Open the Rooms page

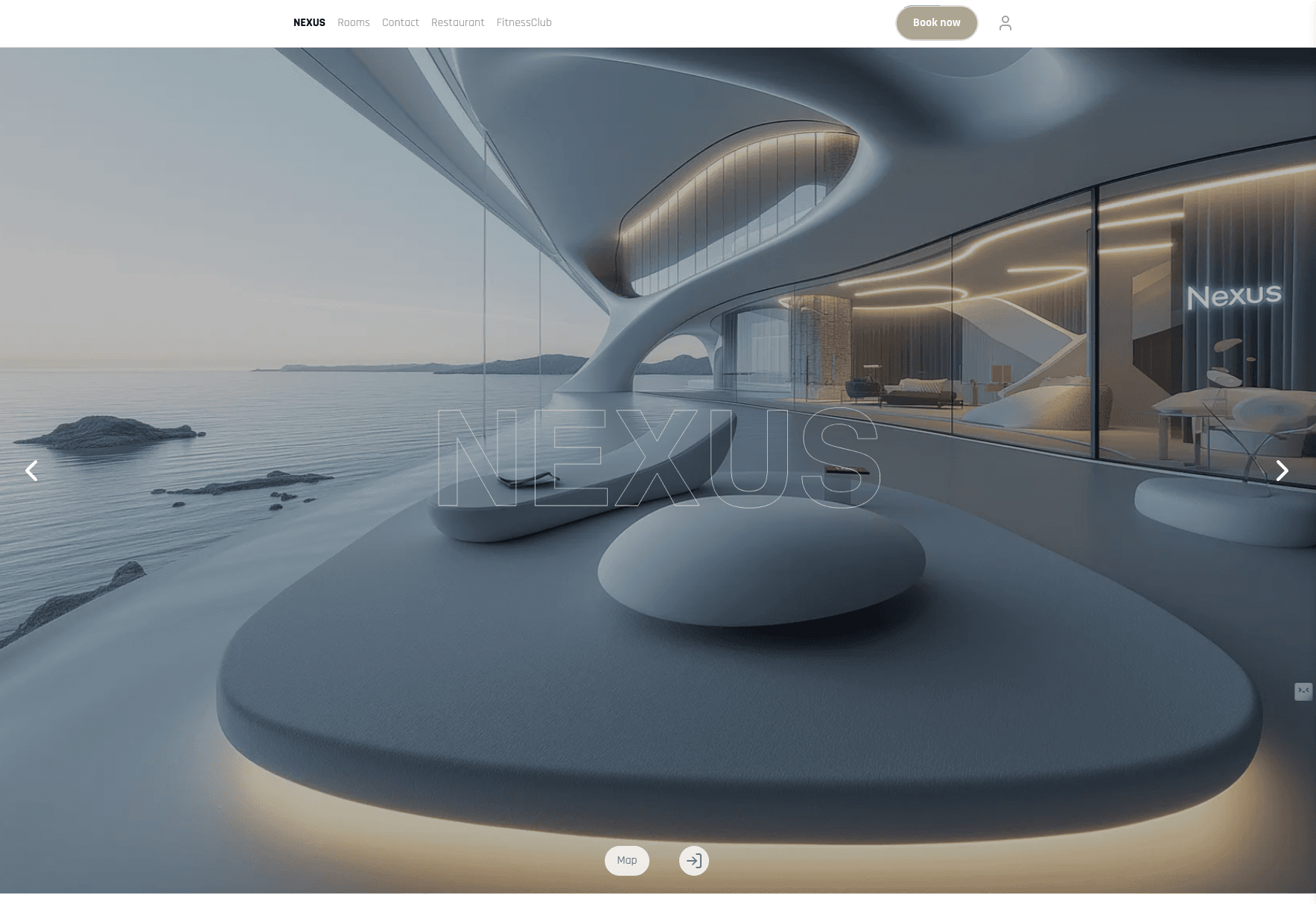click(353, 23)
